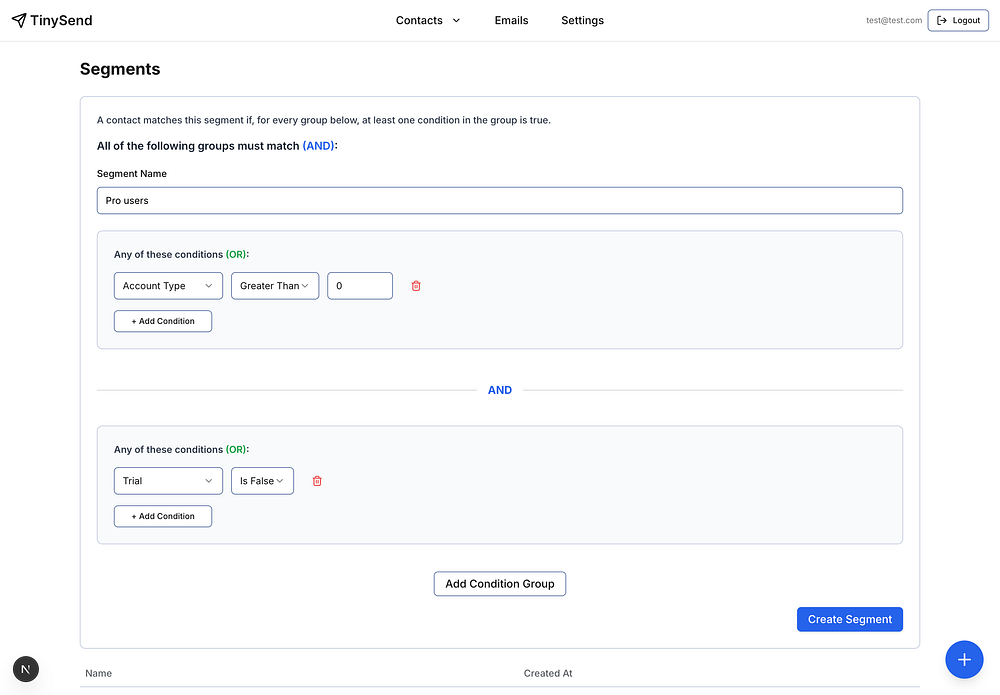1000x695 pixels.
Task: Change the Greater Than operator dropdown
Action: coord(275,286)
